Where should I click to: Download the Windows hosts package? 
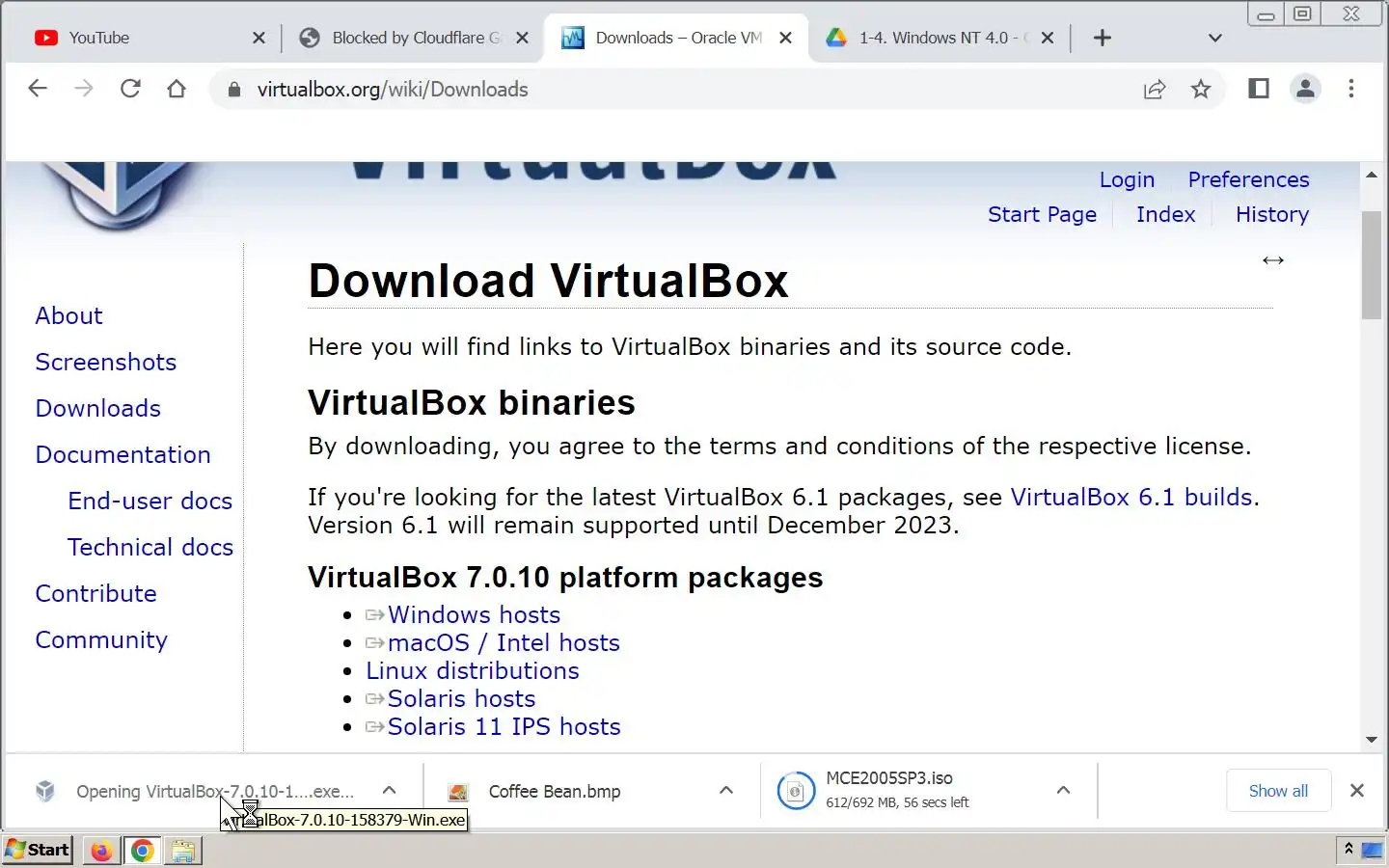click(474, 614)
